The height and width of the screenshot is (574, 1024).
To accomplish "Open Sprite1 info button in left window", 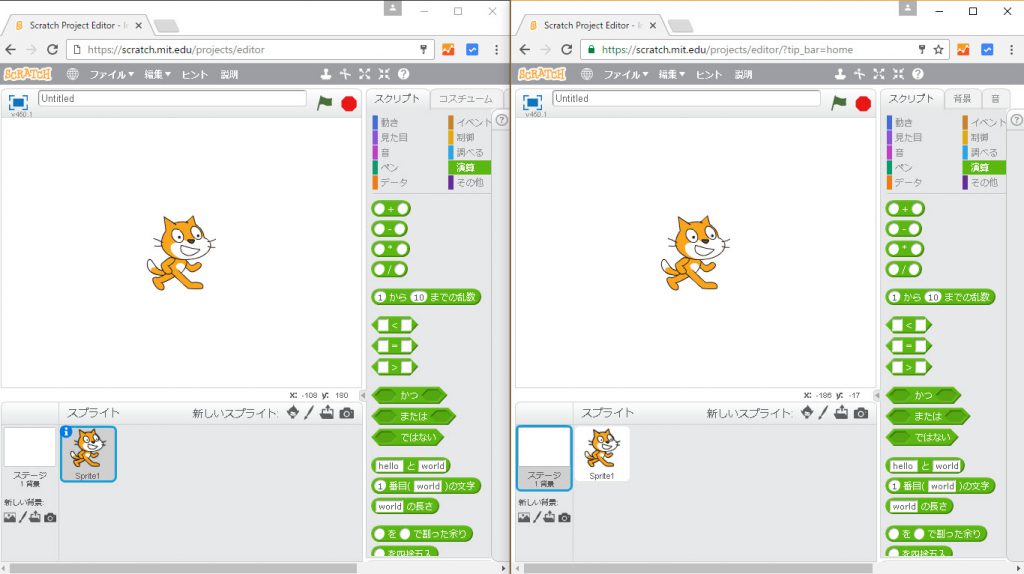I will click(x=66, y=432).
